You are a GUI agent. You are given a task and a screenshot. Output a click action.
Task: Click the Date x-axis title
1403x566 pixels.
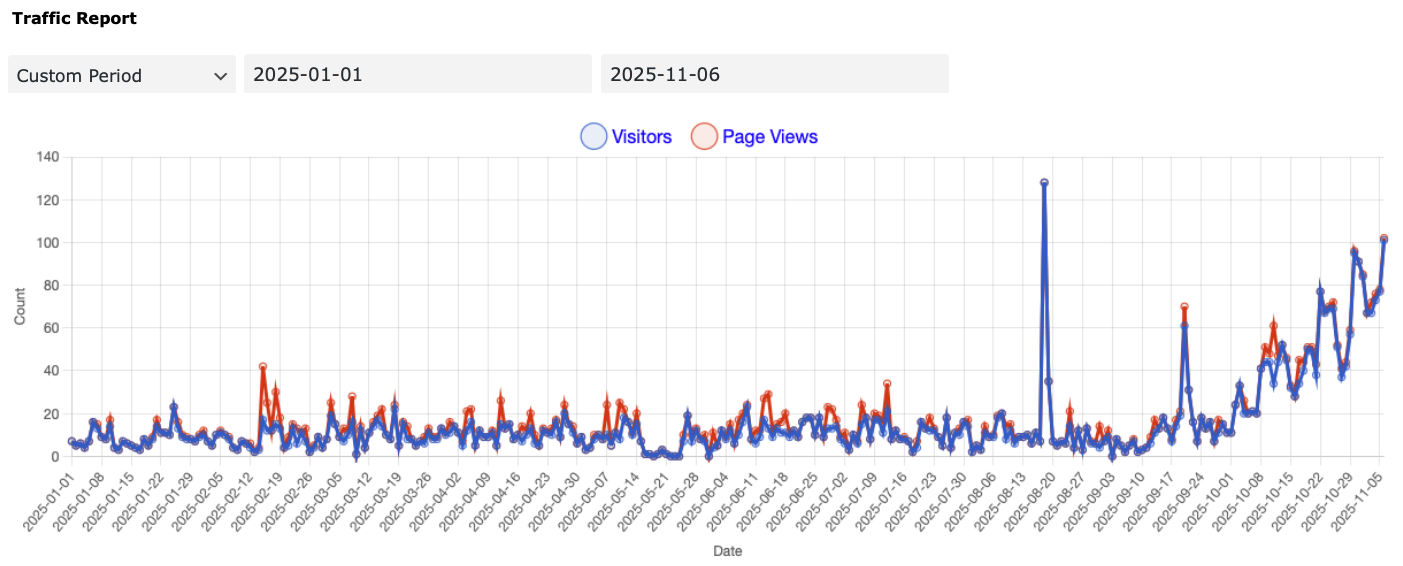[727, 551]
